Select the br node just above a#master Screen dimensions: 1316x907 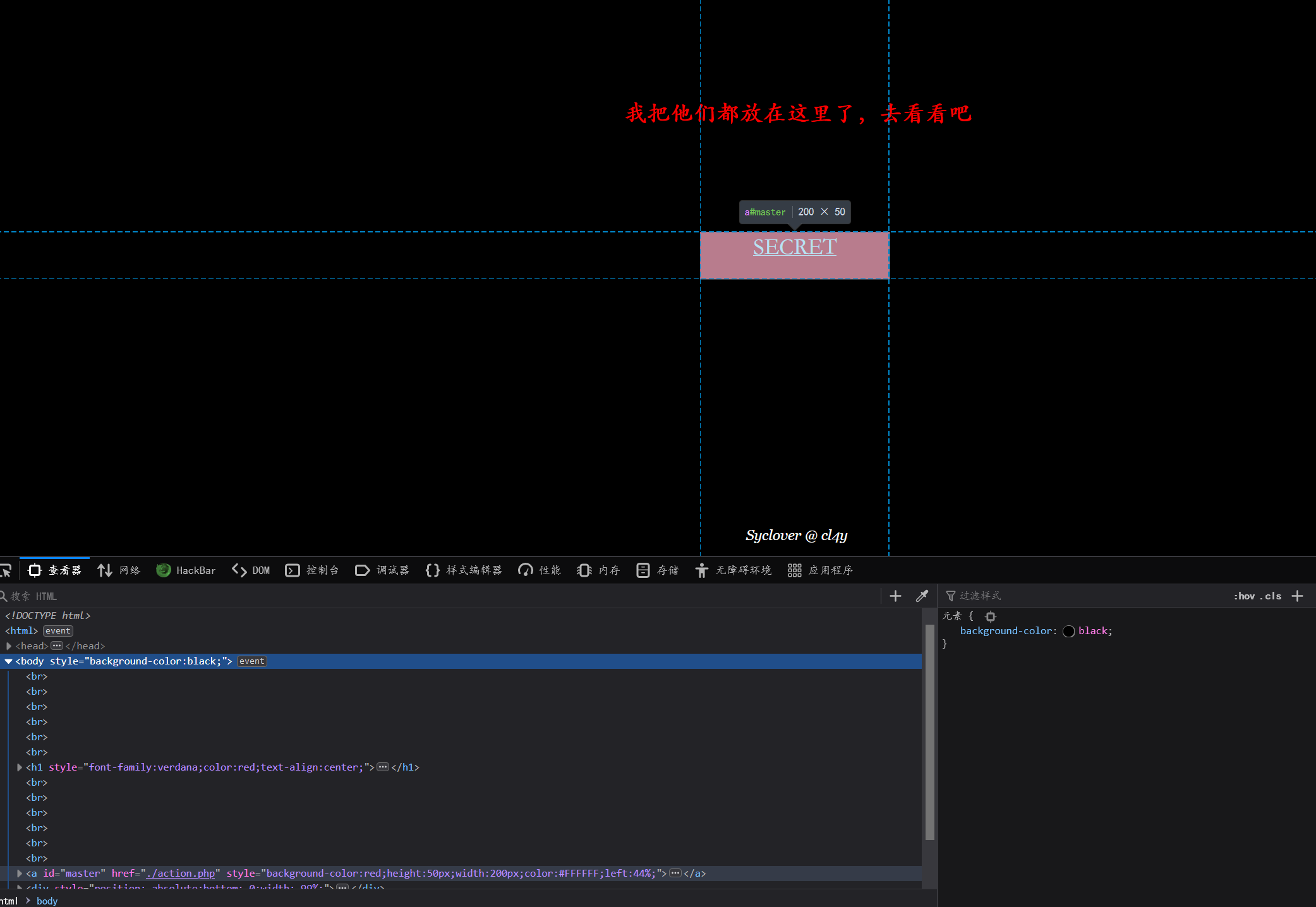point(37,858)
